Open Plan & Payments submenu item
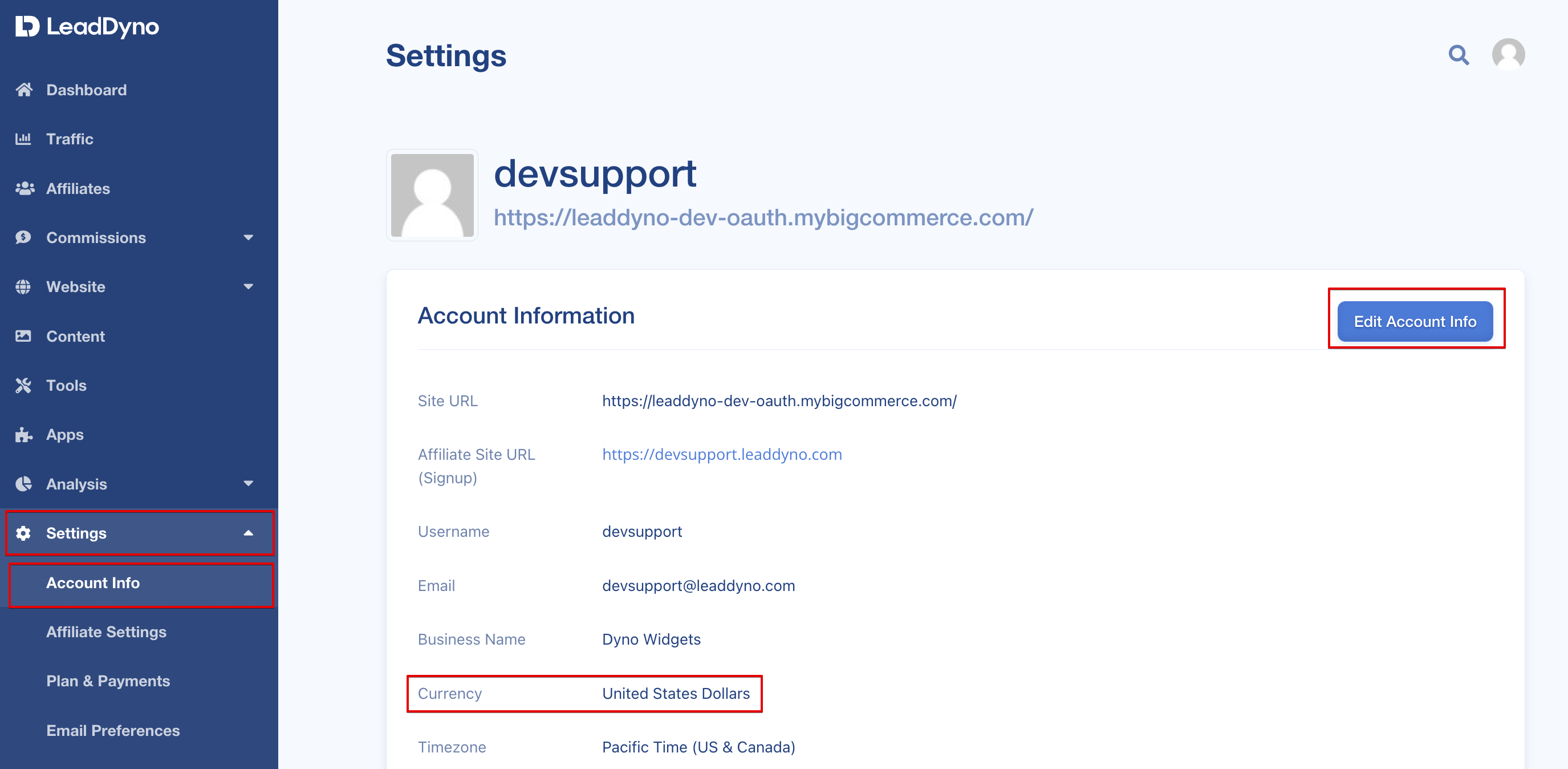 coord(108,681)
